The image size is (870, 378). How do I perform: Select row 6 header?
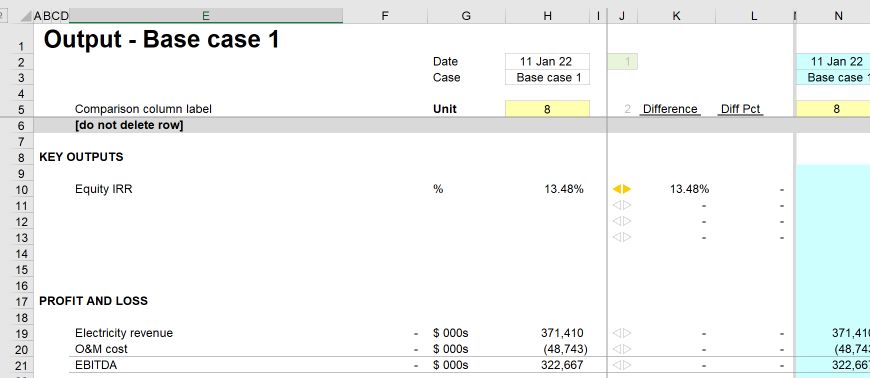21,125
